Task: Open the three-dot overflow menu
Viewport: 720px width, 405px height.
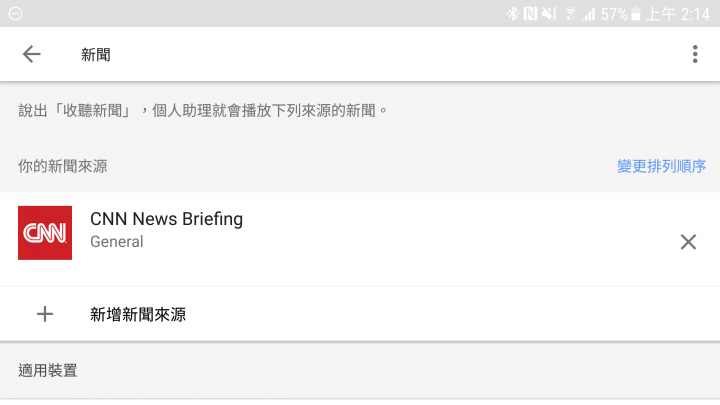Action: 695,54
